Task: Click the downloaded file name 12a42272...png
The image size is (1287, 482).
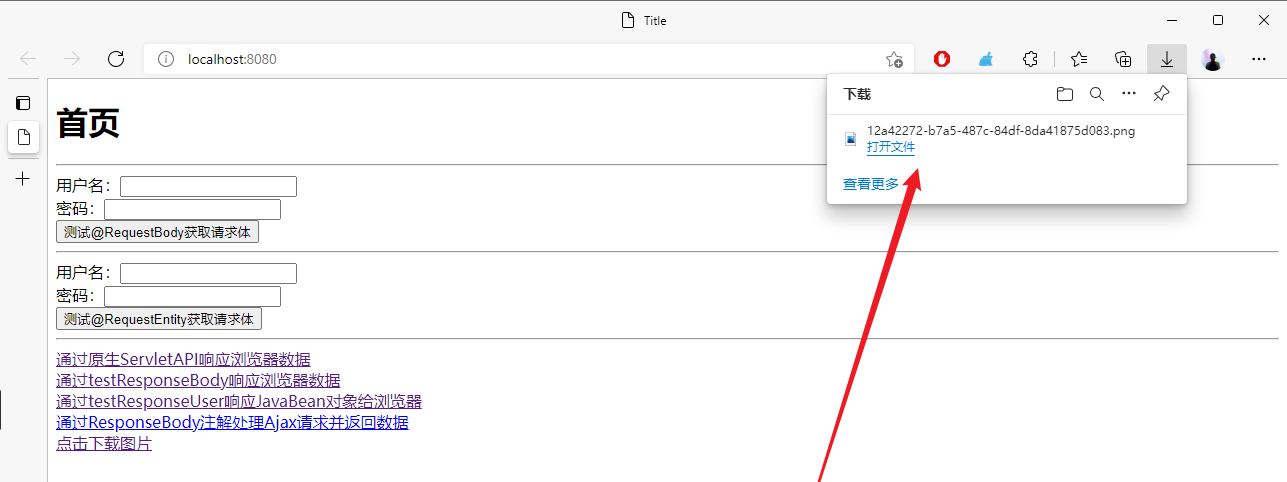Action: click(x=1001, y=131)
